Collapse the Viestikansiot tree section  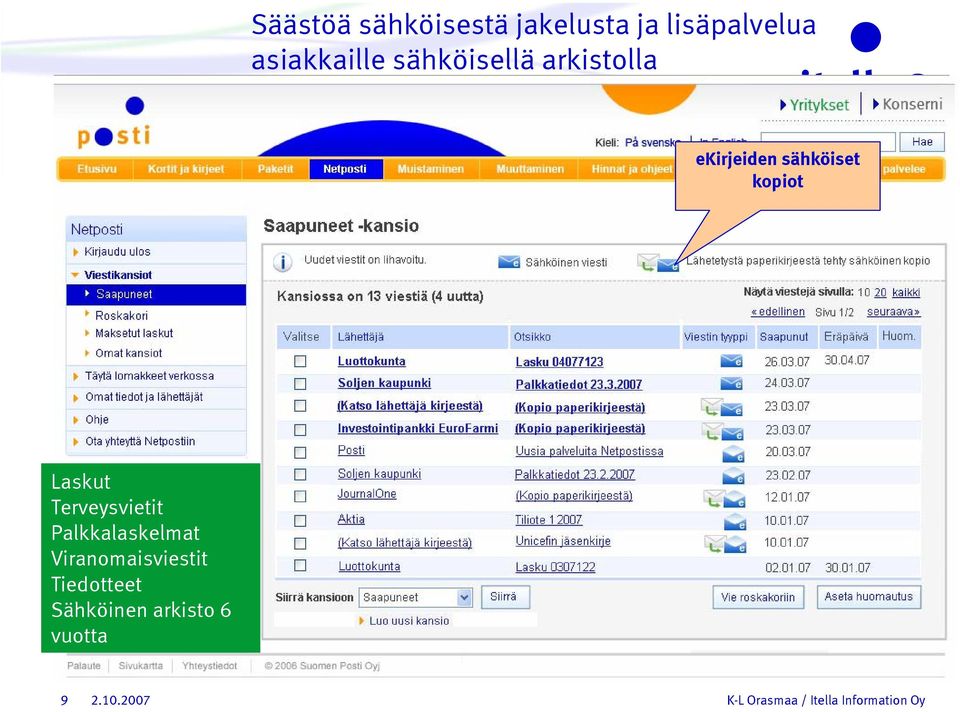click(x=75, y=275)
